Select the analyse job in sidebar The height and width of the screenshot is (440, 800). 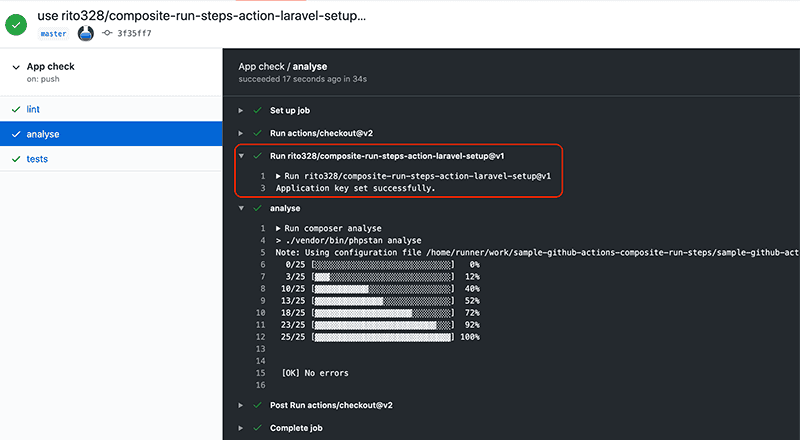point(45,134)
